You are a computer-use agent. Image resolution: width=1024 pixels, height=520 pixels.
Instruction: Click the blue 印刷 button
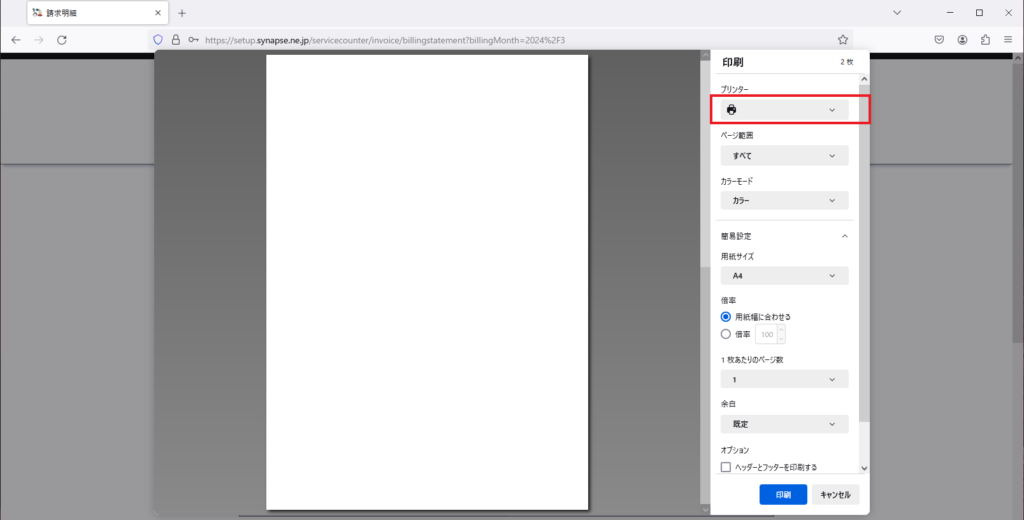tap(783, 495)
